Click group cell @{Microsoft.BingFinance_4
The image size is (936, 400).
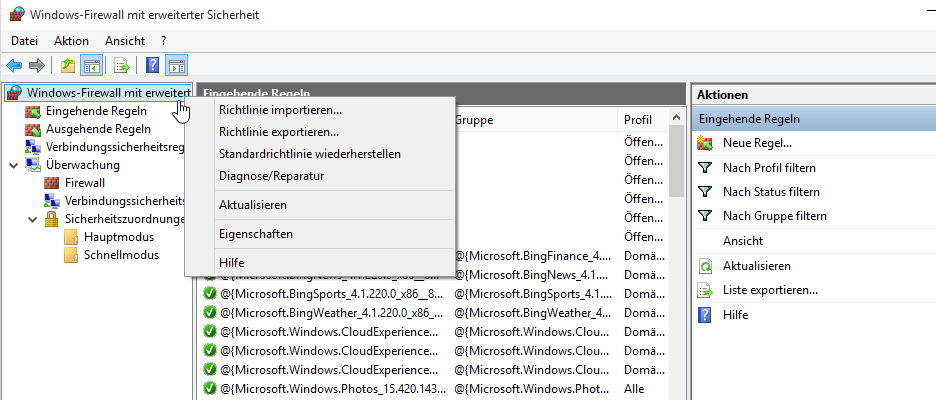tap(533, 256)
